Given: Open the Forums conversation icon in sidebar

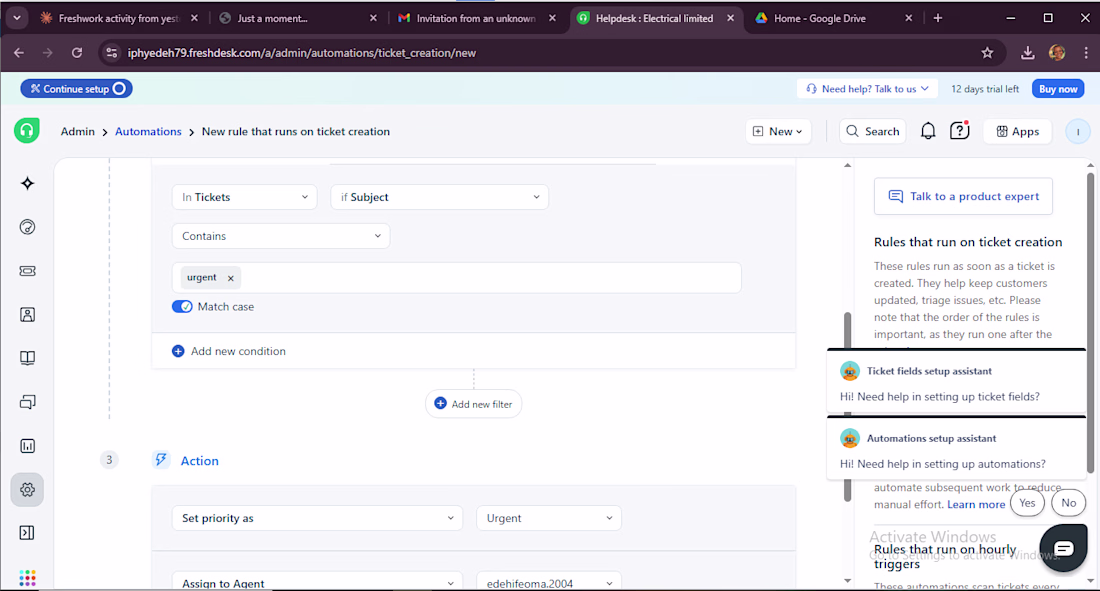Looking at the screenshot, I should click(27, 402).
